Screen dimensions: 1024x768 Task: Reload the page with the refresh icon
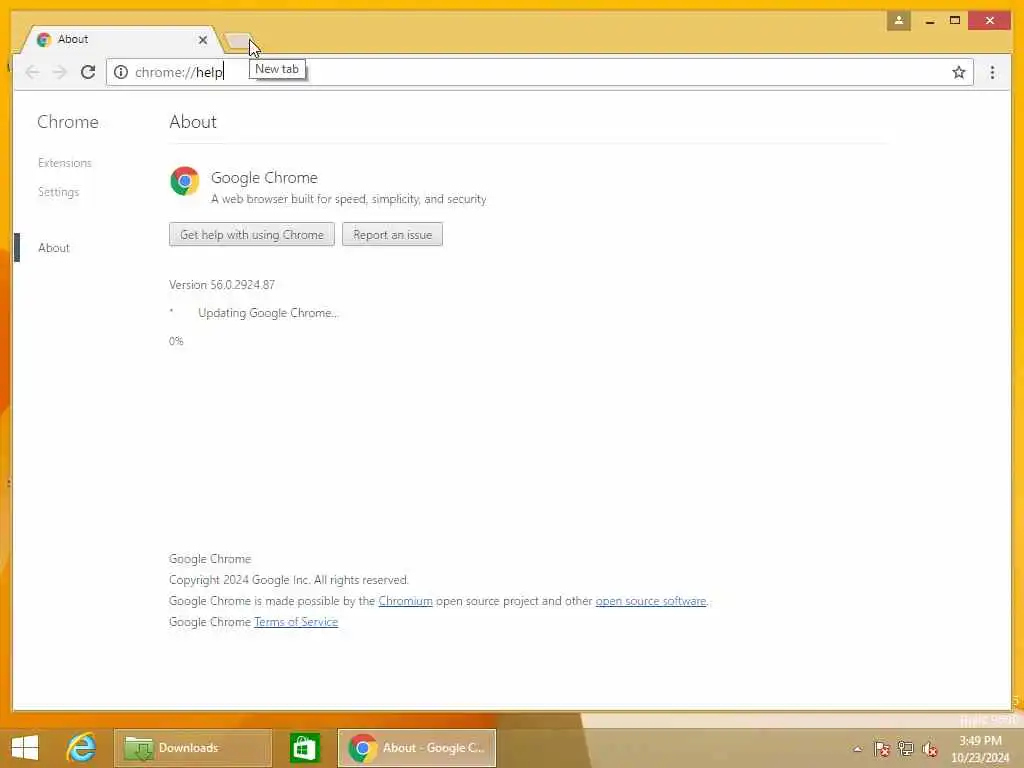pos(88,72)
